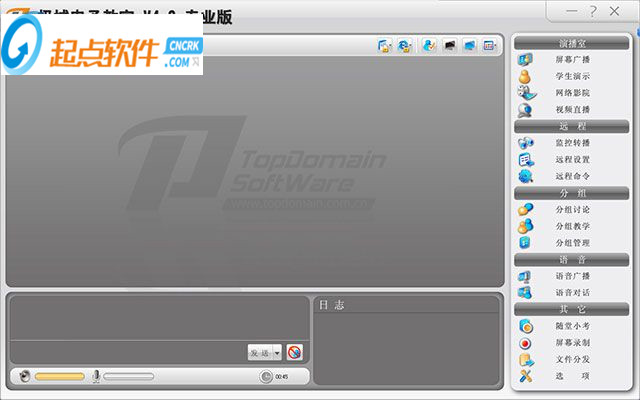
Task: Click in the chat message input field
Action: tap(129, 352)
